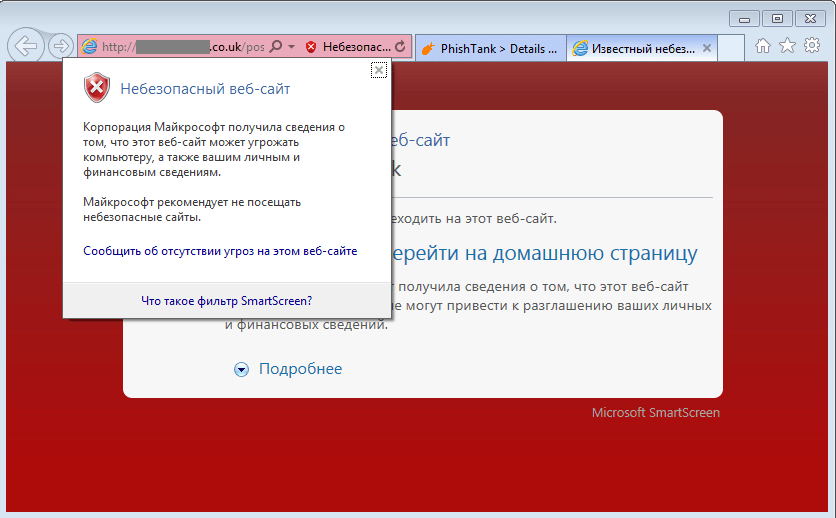The height and width of the screenshot is (518, 836).
Task: Open Что такое фильтр SmartScreen link
Action: (226, 300)
